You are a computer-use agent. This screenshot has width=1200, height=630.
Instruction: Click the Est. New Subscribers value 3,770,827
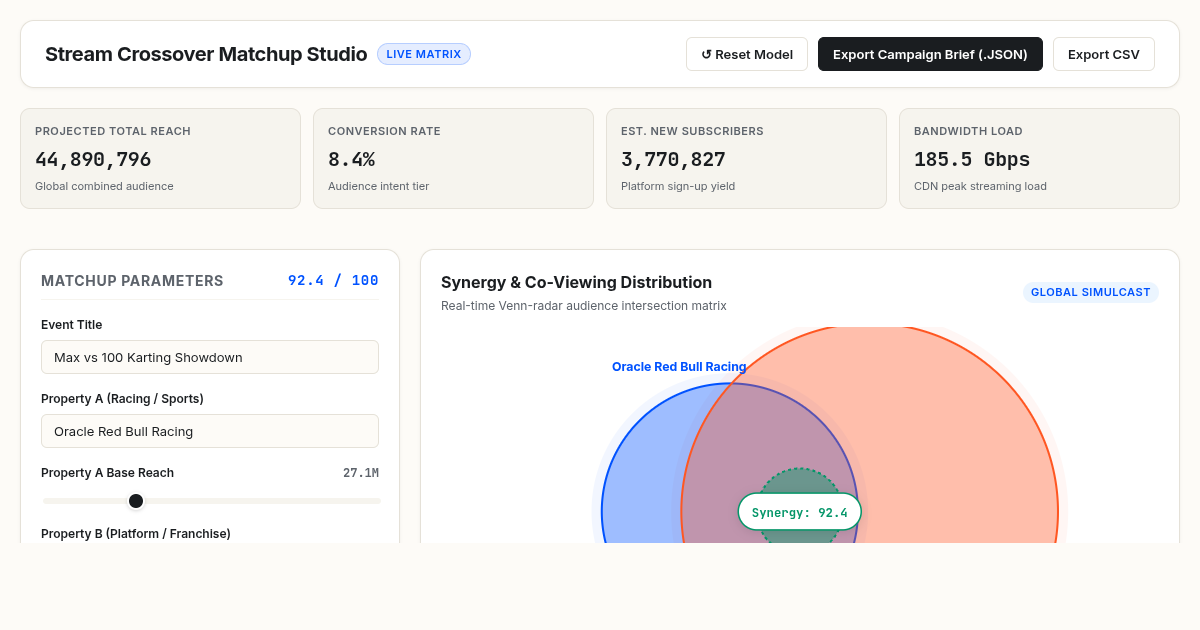(x=673, y=160)
